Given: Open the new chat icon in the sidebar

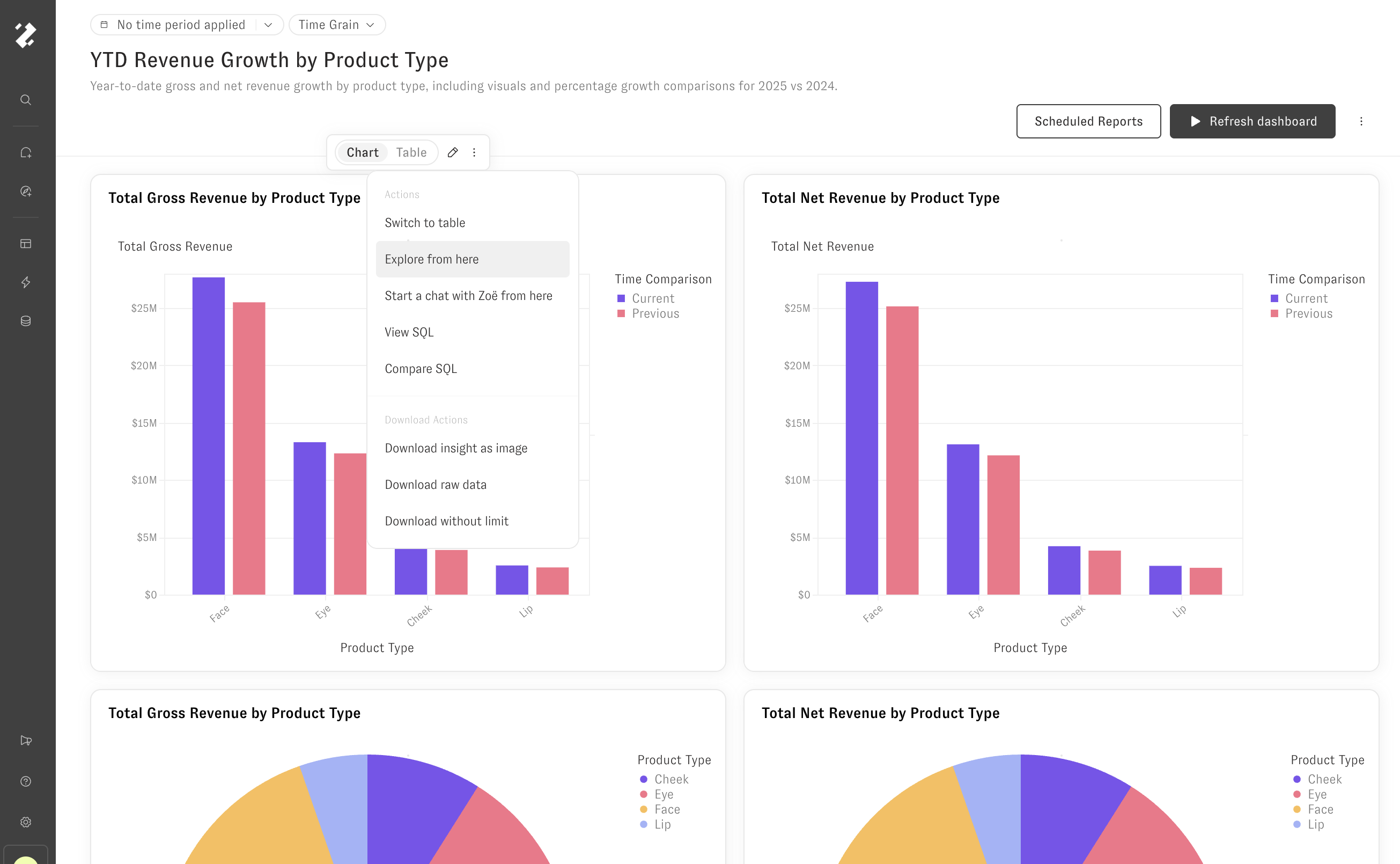Looking at the screenshot, I should pyautogui.click(x=26, y=152).
